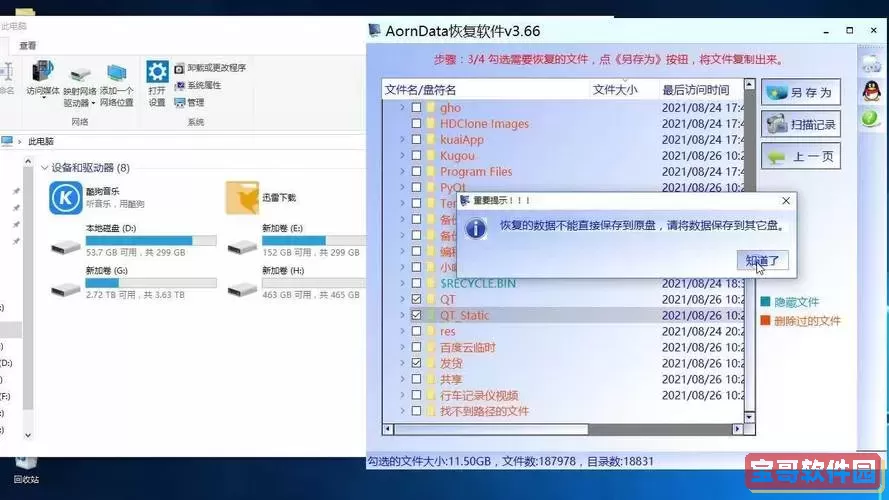The image size is (889, 500).
Task: Click Explorer sidebar scroll up arrow
Action: click(x=28, y=162)
